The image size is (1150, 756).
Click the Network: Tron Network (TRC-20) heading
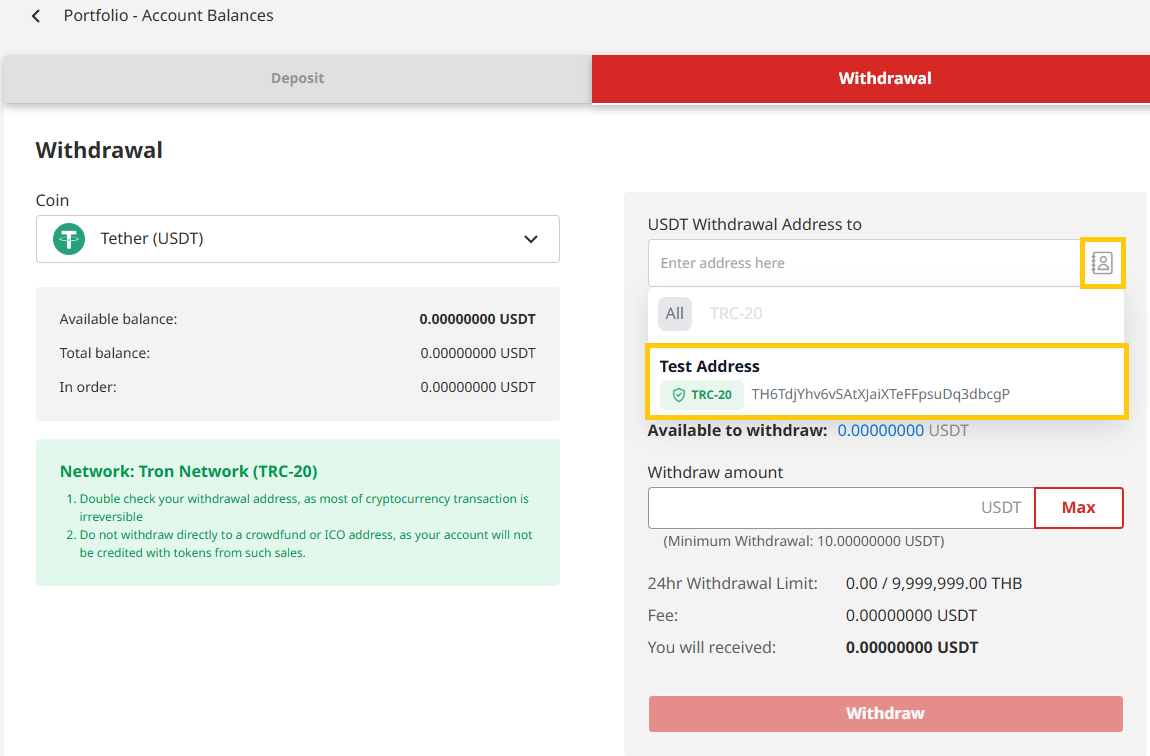click(x=188, y=471)
